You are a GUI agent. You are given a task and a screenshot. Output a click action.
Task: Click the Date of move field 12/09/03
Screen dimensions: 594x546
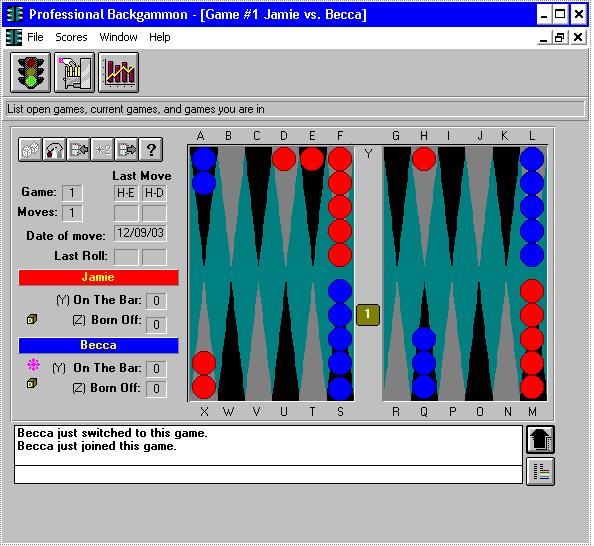140,233
